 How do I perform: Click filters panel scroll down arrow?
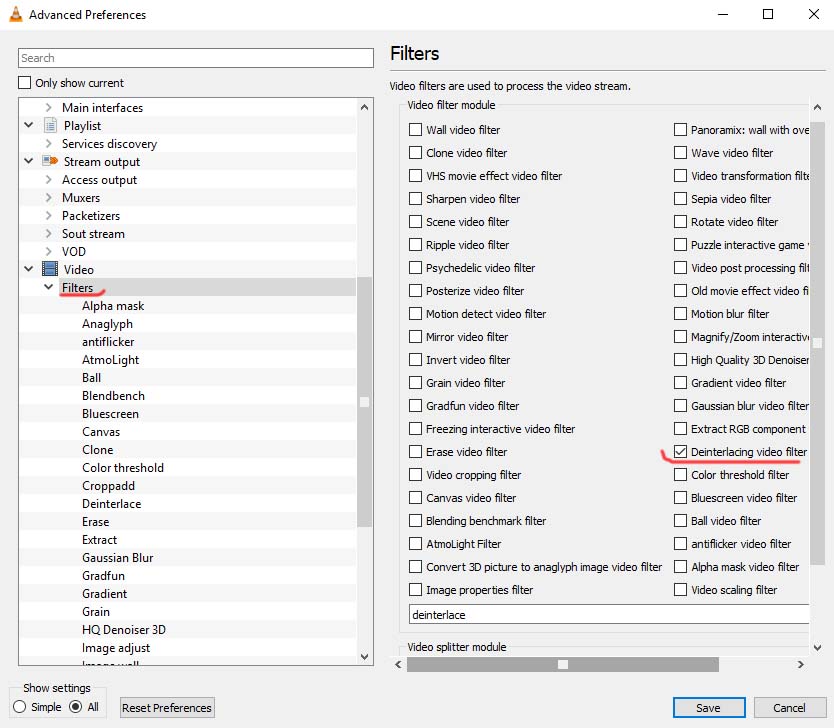(x=818, y=648)
